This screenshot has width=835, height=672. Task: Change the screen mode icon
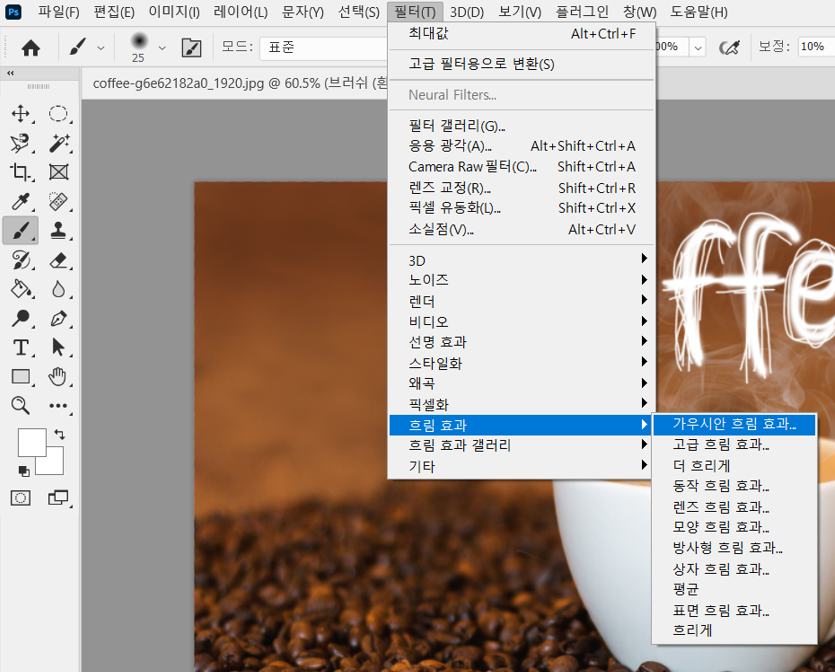[58, 498]
